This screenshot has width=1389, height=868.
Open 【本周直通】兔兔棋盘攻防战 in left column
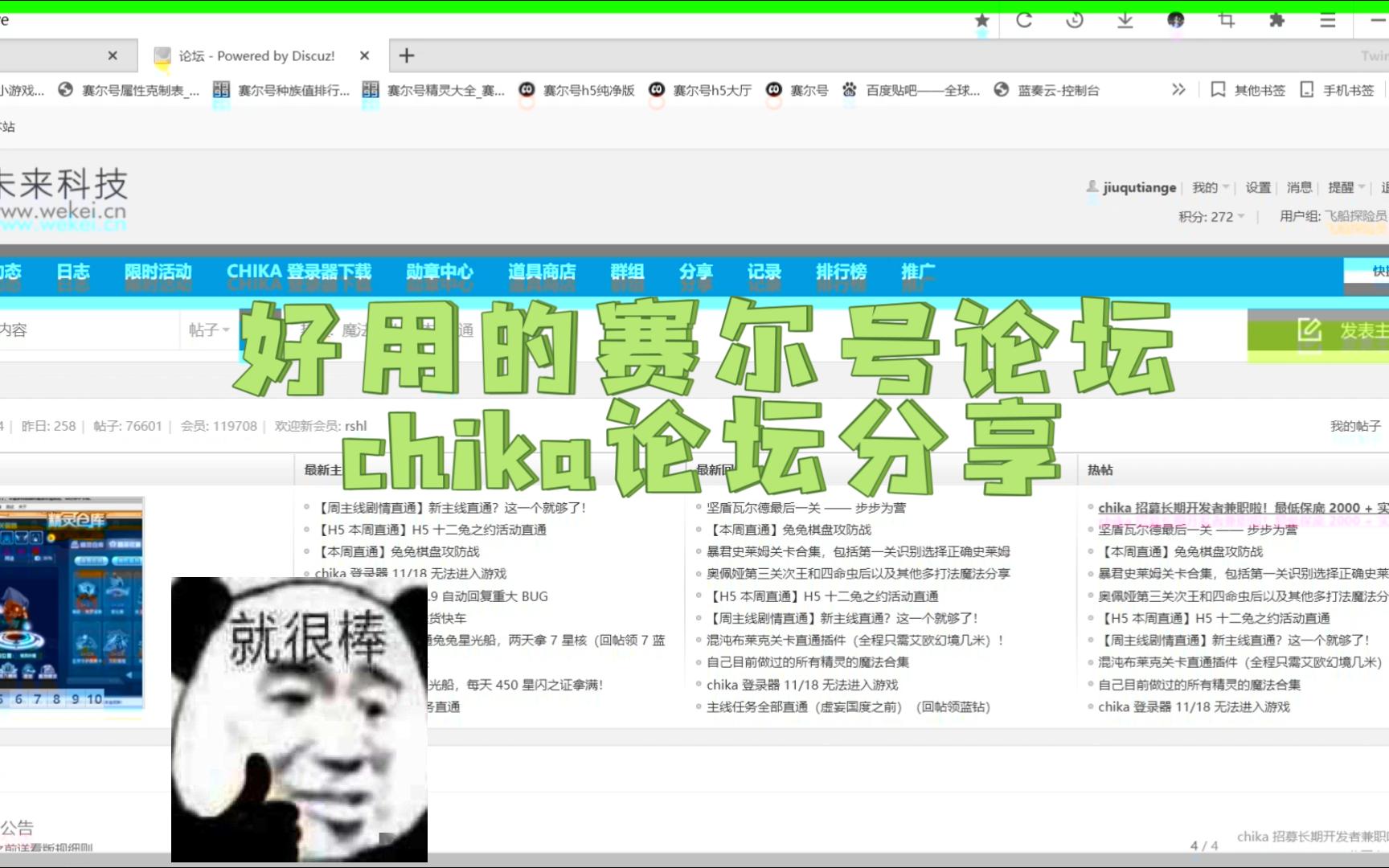coord(397,551)
